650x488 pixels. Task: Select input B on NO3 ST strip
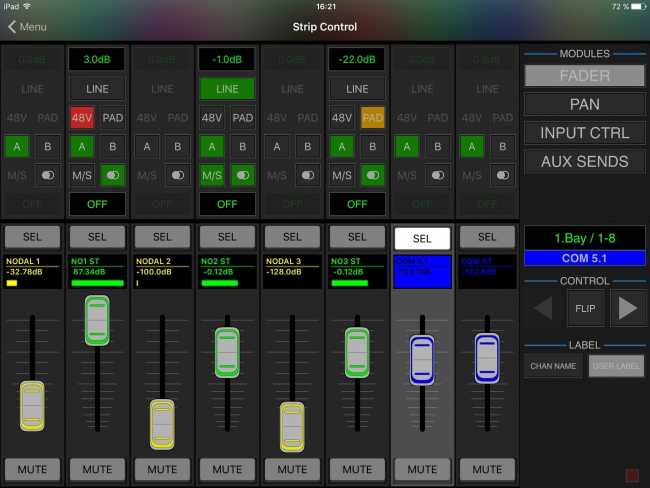click(x=373, y=146)
